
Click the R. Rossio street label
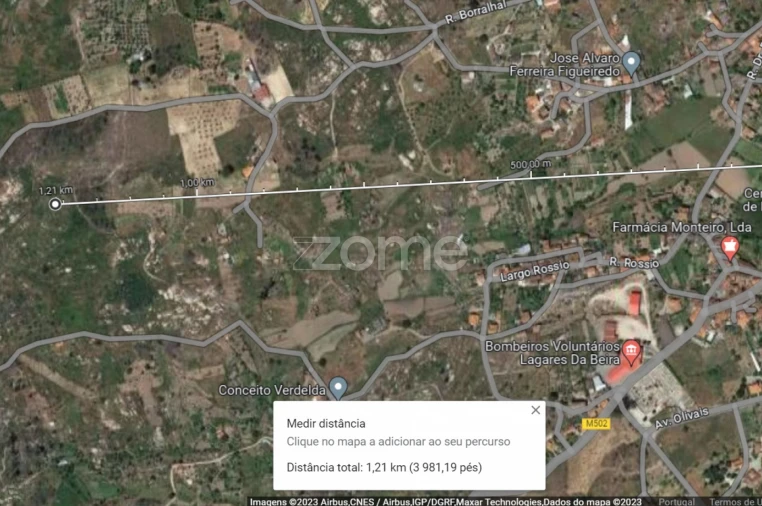634,262
